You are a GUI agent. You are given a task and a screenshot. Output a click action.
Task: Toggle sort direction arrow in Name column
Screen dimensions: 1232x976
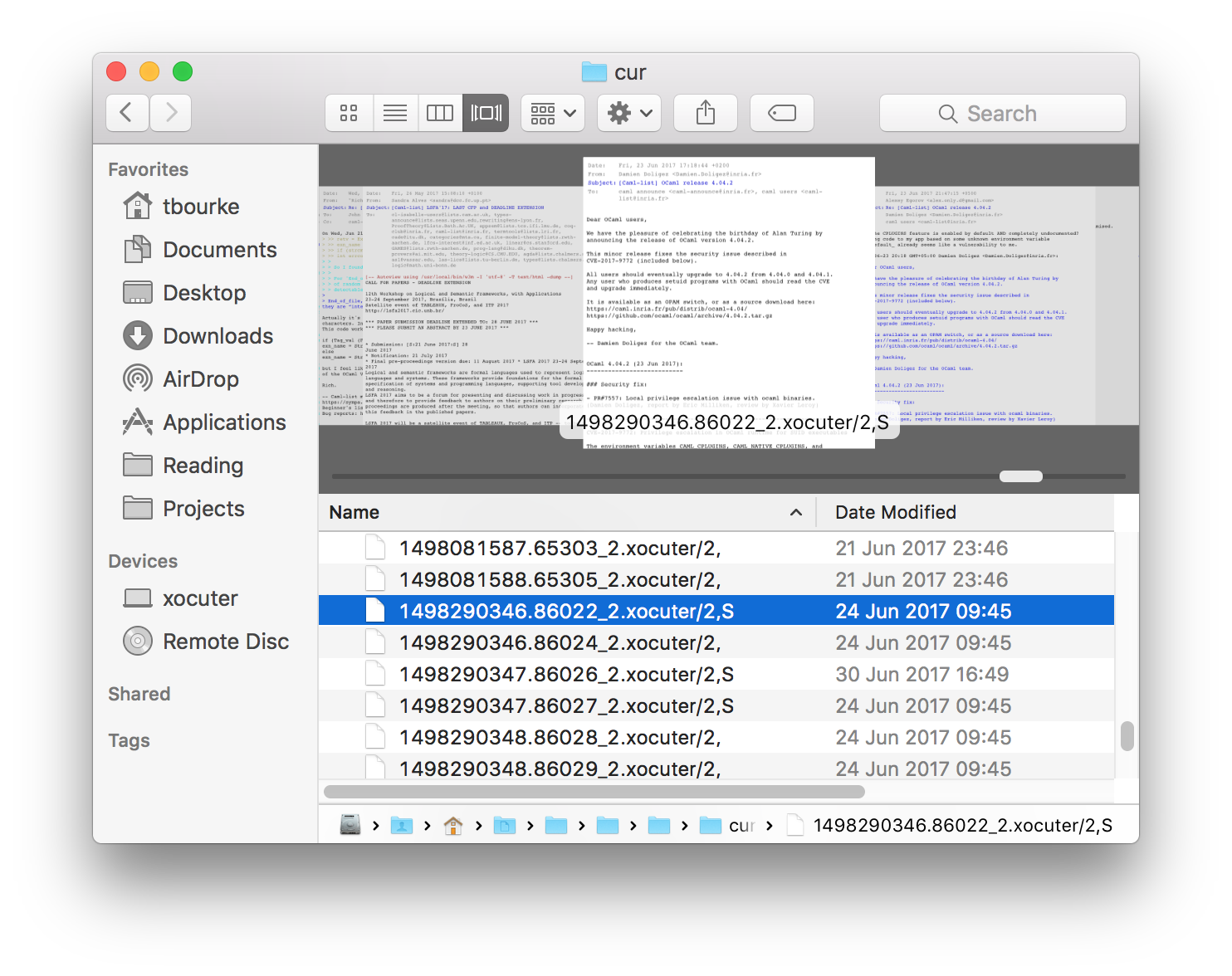point(796,513)
